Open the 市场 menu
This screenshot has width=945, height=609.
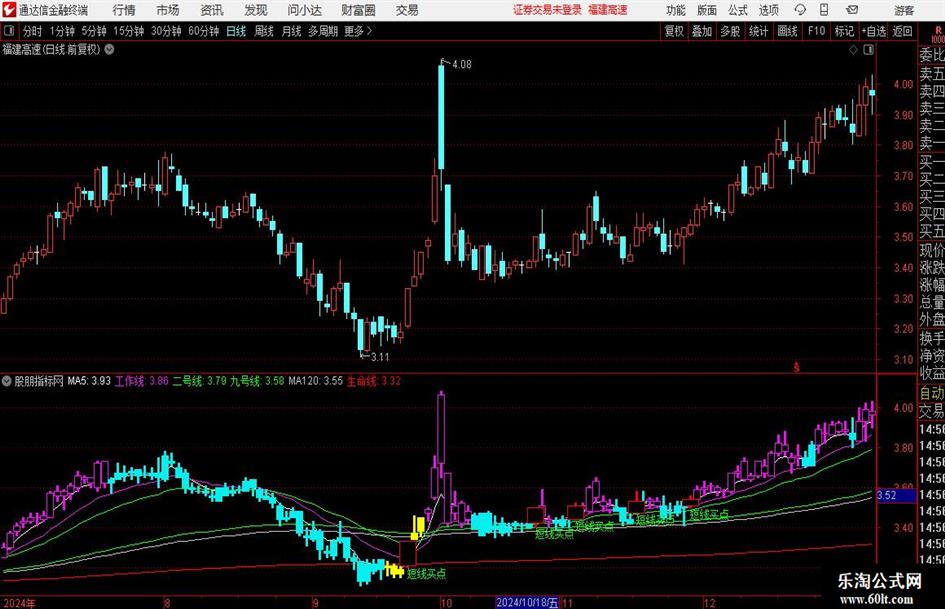click(168, 10)
